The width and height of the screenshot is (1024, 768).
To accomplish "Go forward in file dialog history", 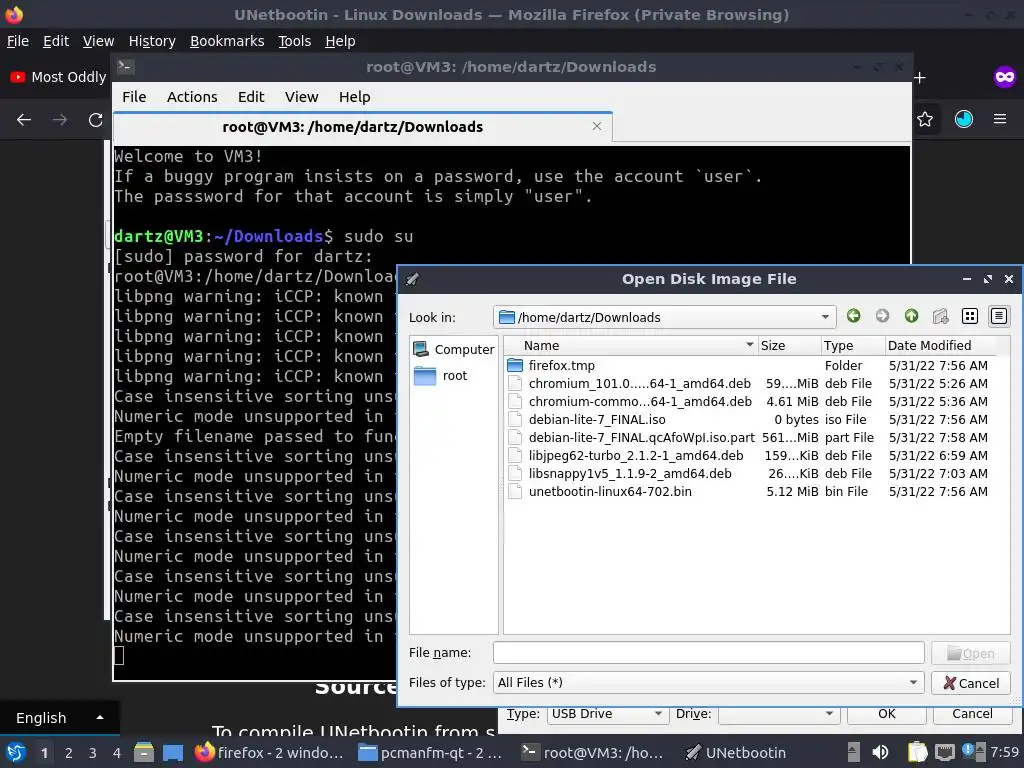I will (882, 317).
